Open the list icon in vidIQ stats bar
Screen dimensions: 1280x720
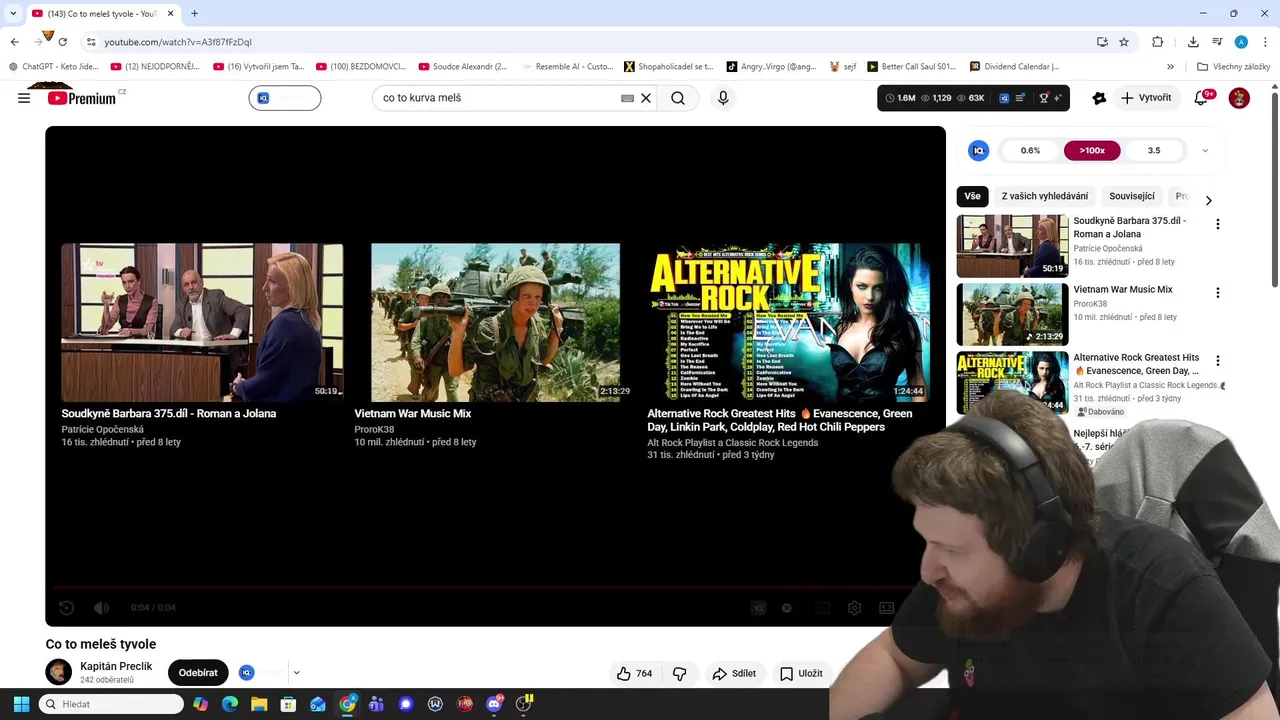click(1020, 98)
